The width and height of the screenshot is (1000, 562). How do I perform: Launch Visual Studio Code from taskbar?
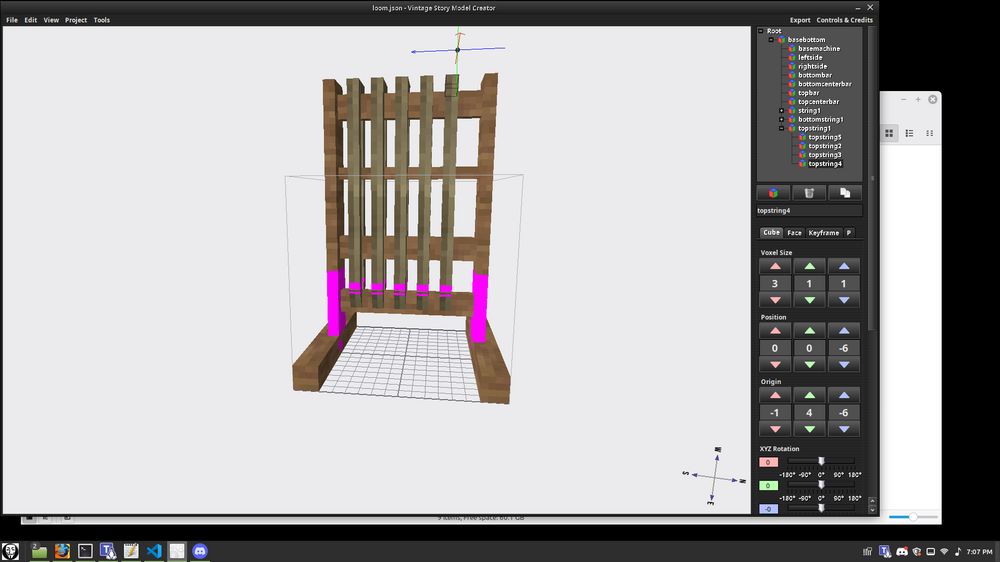[153, 551]
